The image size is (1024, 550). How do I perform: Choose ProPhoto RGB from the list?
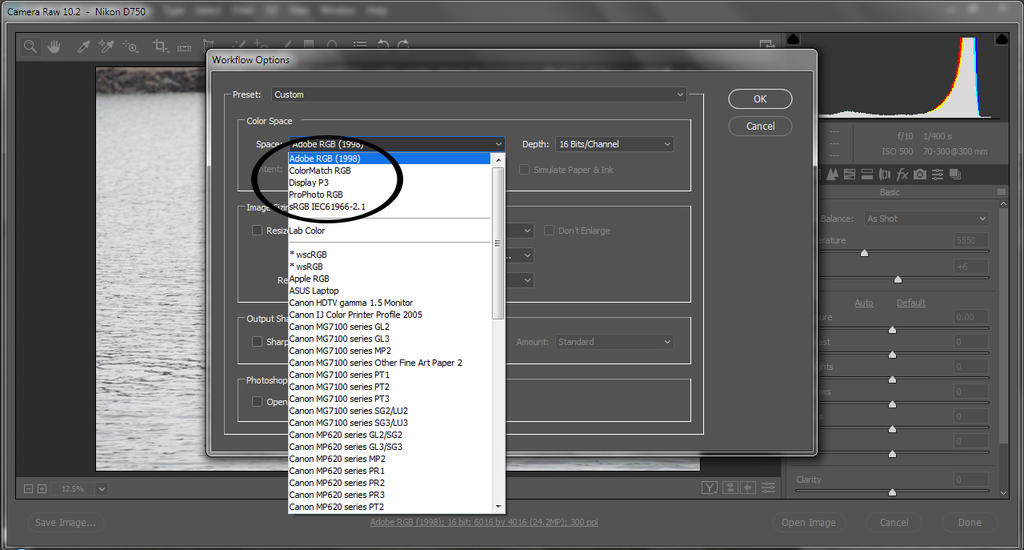click(316, 195)
